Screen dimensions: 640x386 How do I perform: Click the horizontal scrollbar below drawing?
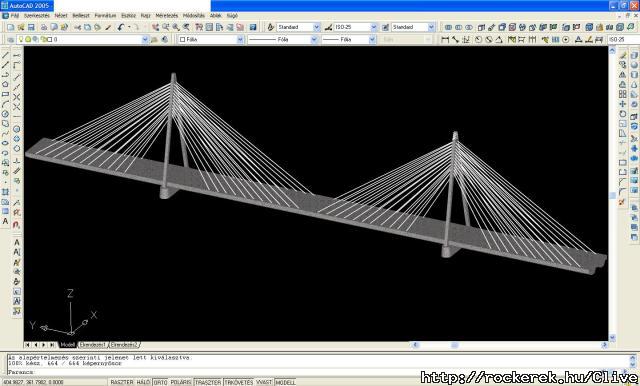[x=509, y=345]
